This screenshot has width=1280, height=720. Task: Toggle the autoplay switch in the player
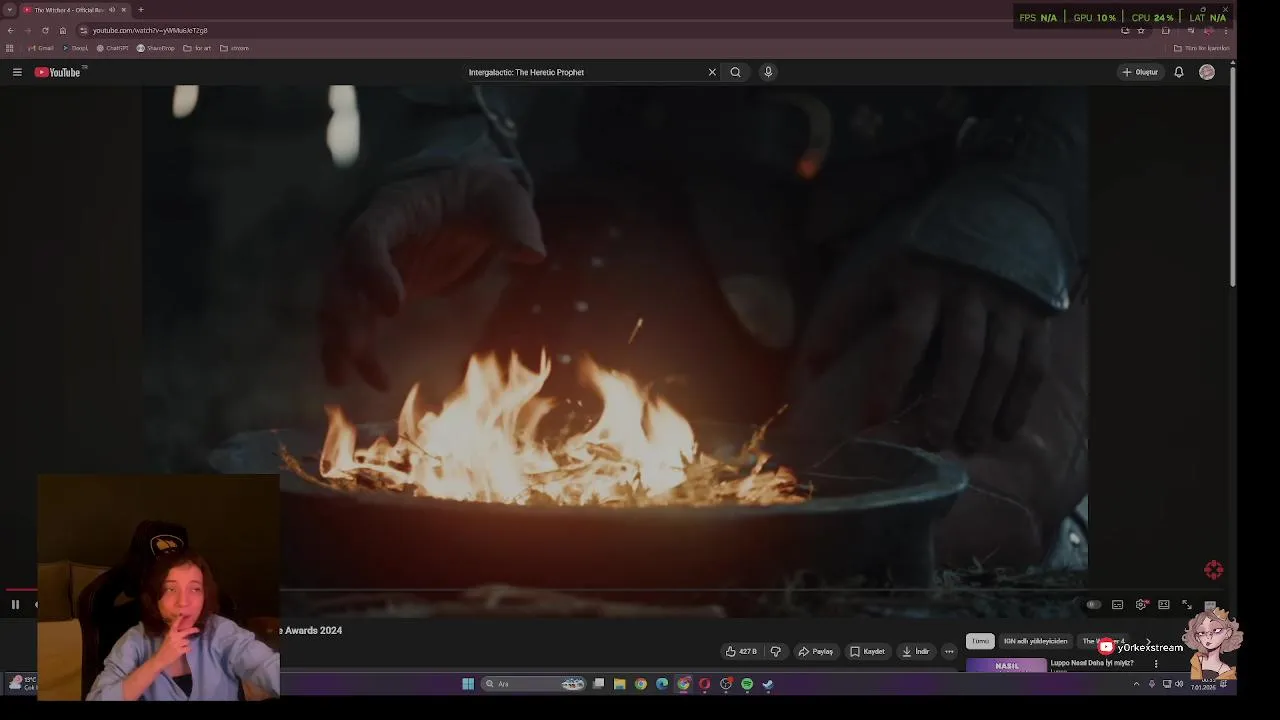pos(1094,604)
